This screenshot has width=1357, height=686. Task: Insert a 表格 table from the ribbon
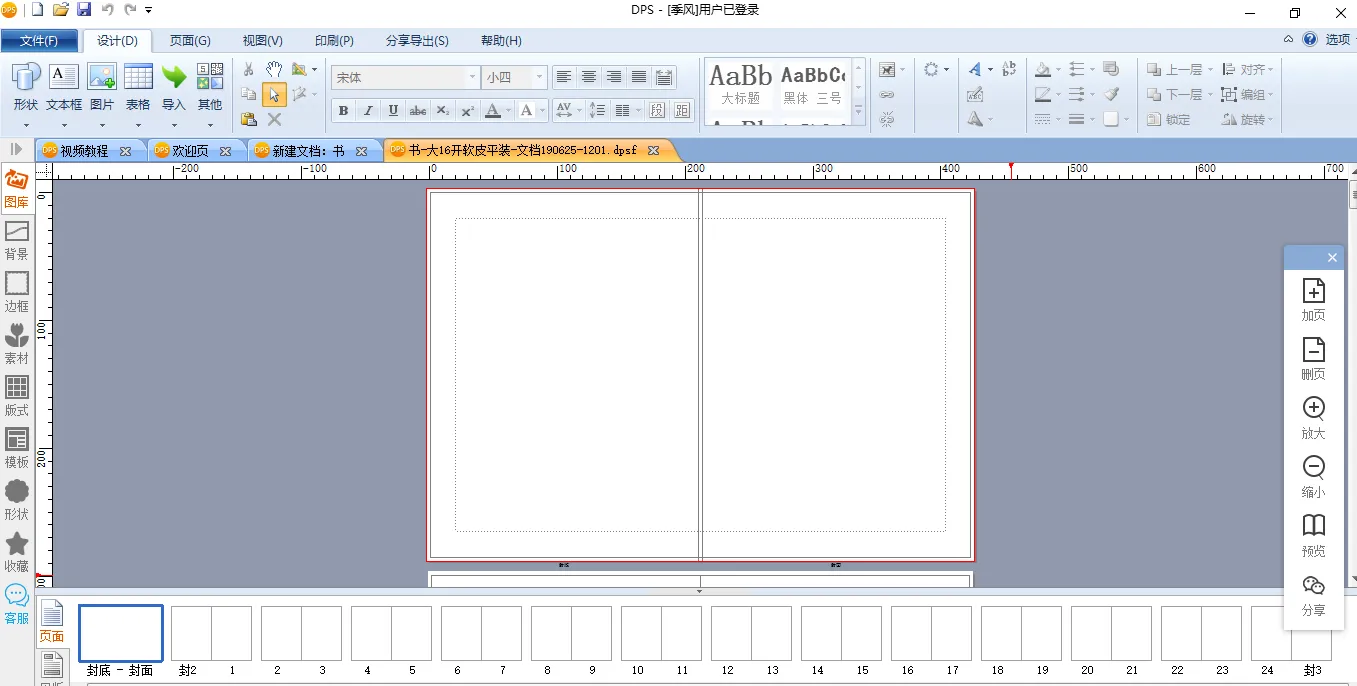pyautogui.click(x=138, y=86)
